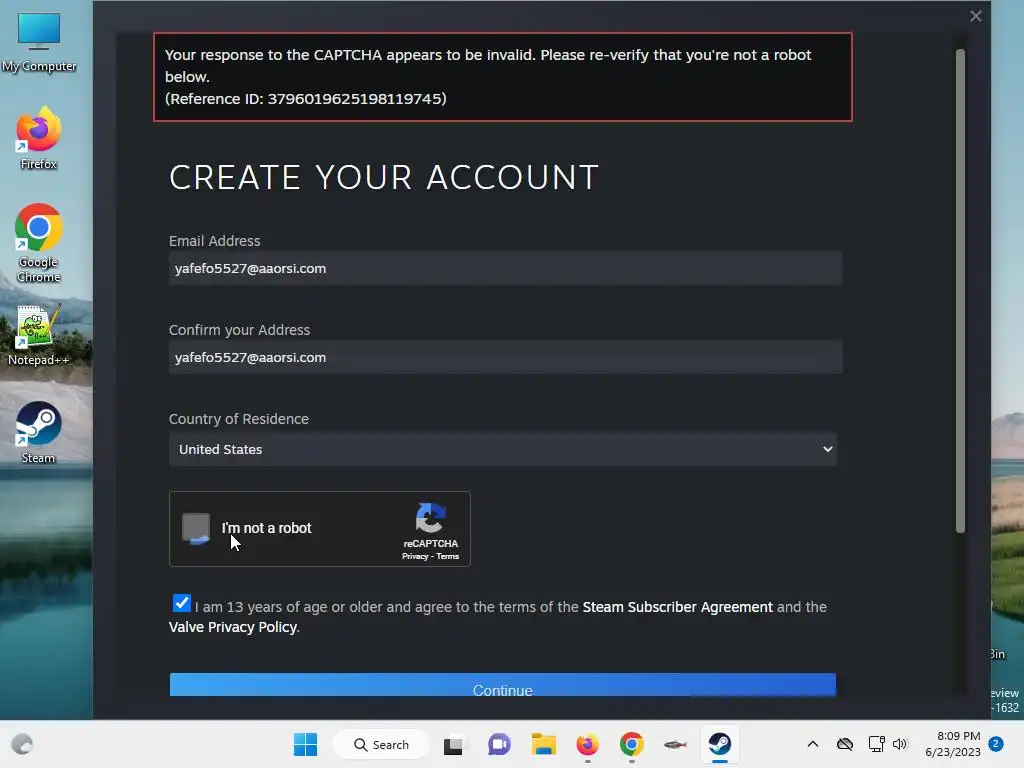
Task: Switch to Chrome in the taskbar
Action: pos(632,744)
